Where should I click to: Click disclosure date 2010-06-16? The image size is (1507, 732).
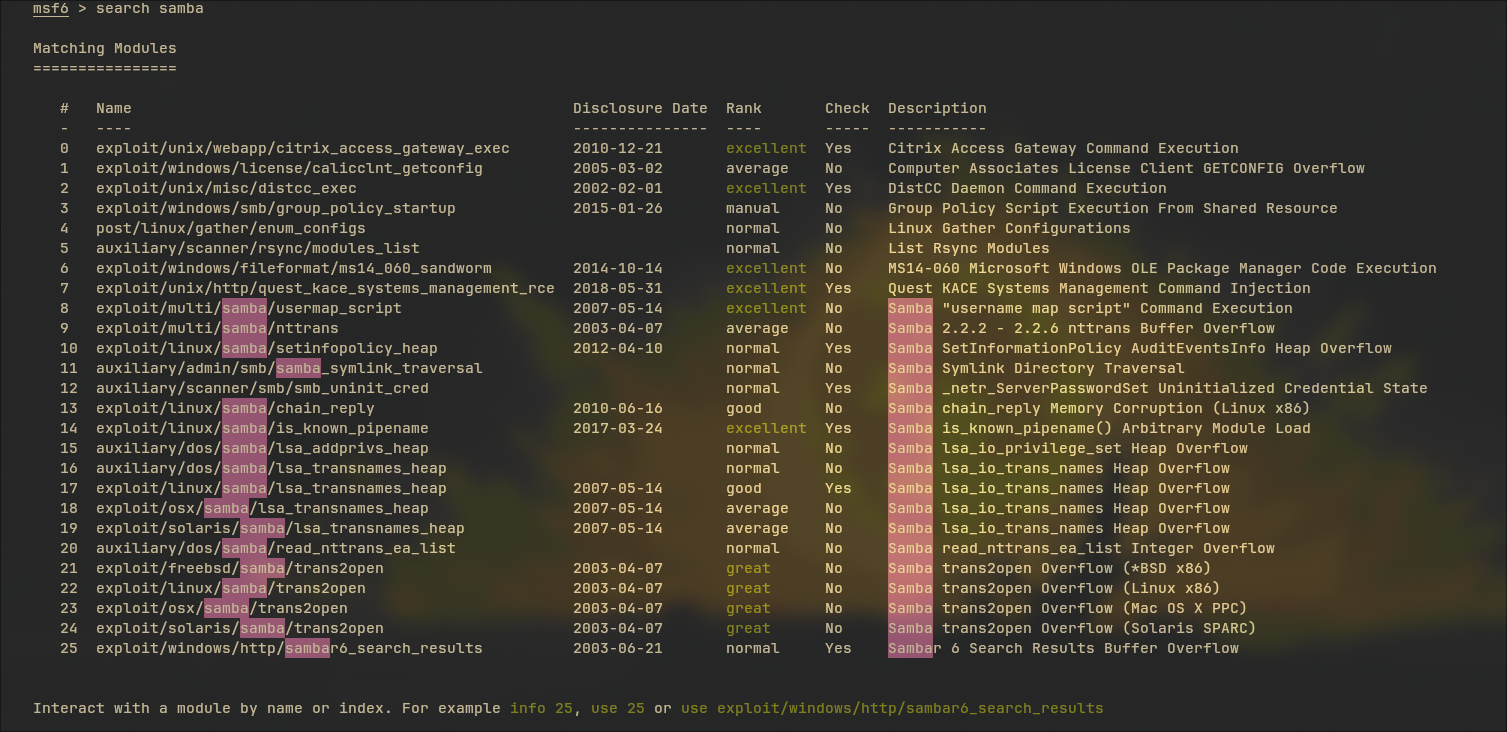click(618, 408)
